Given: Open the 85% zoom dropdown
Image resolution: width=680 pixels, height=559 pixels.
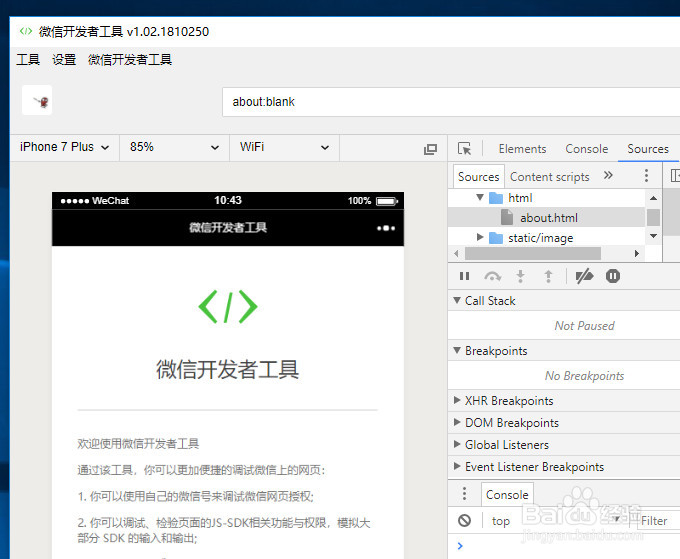Looking at the screenshot, I should point(174,147).
